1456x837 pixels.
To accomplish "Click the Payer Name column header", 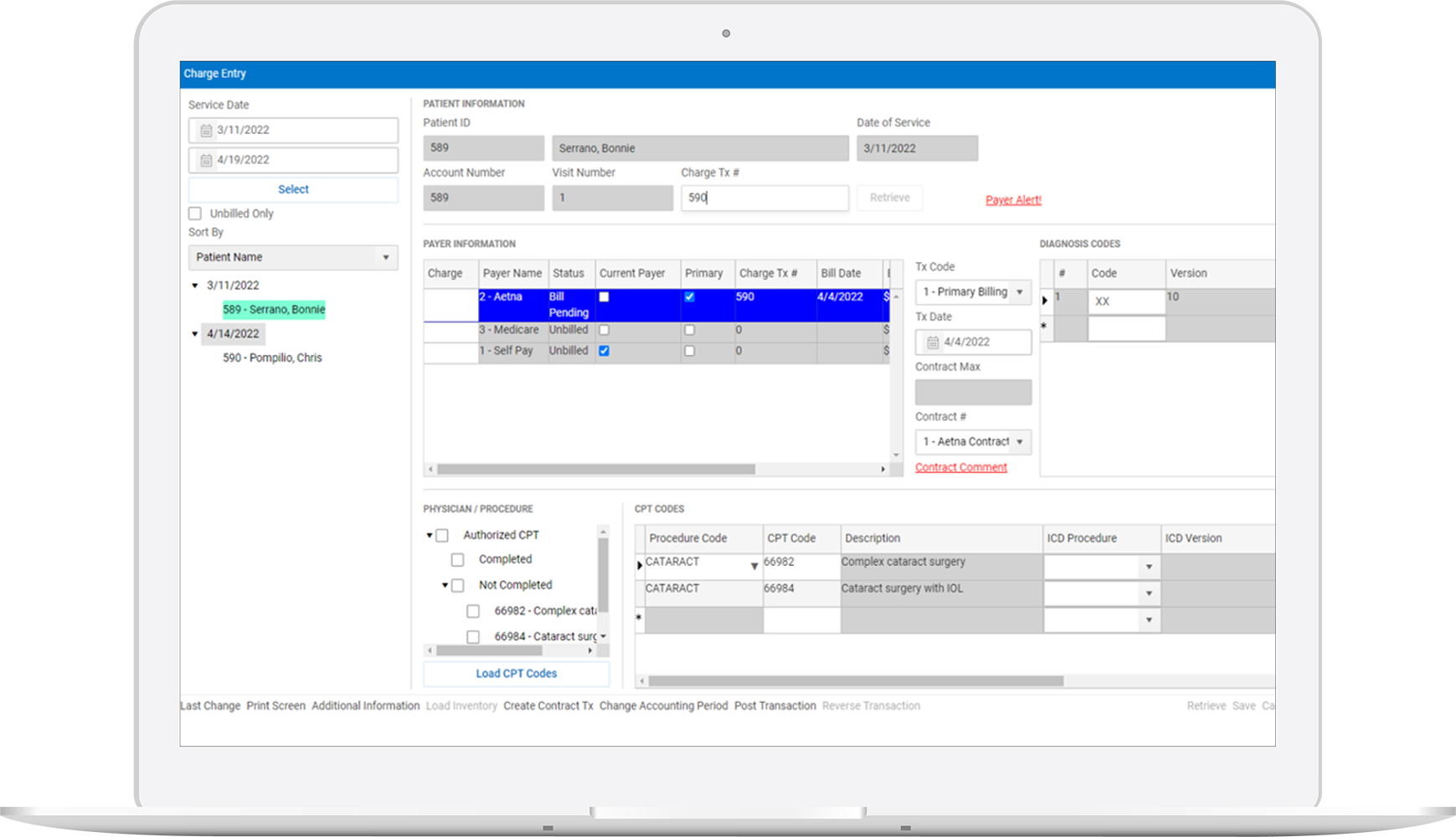I will pos(512,274).
